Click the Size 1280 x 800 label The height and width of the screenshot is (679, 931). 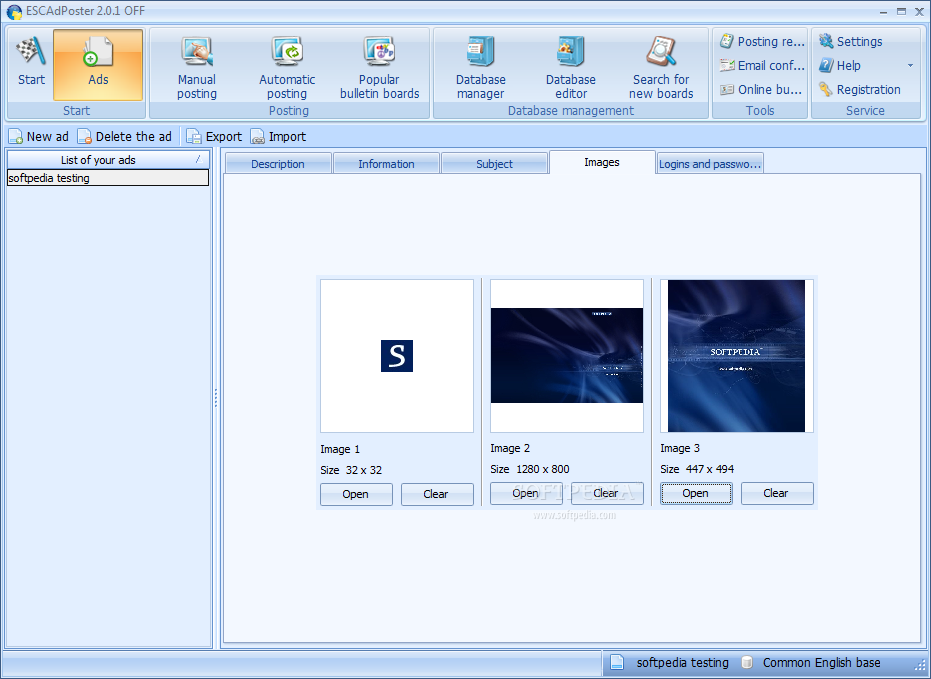[530, 469]
